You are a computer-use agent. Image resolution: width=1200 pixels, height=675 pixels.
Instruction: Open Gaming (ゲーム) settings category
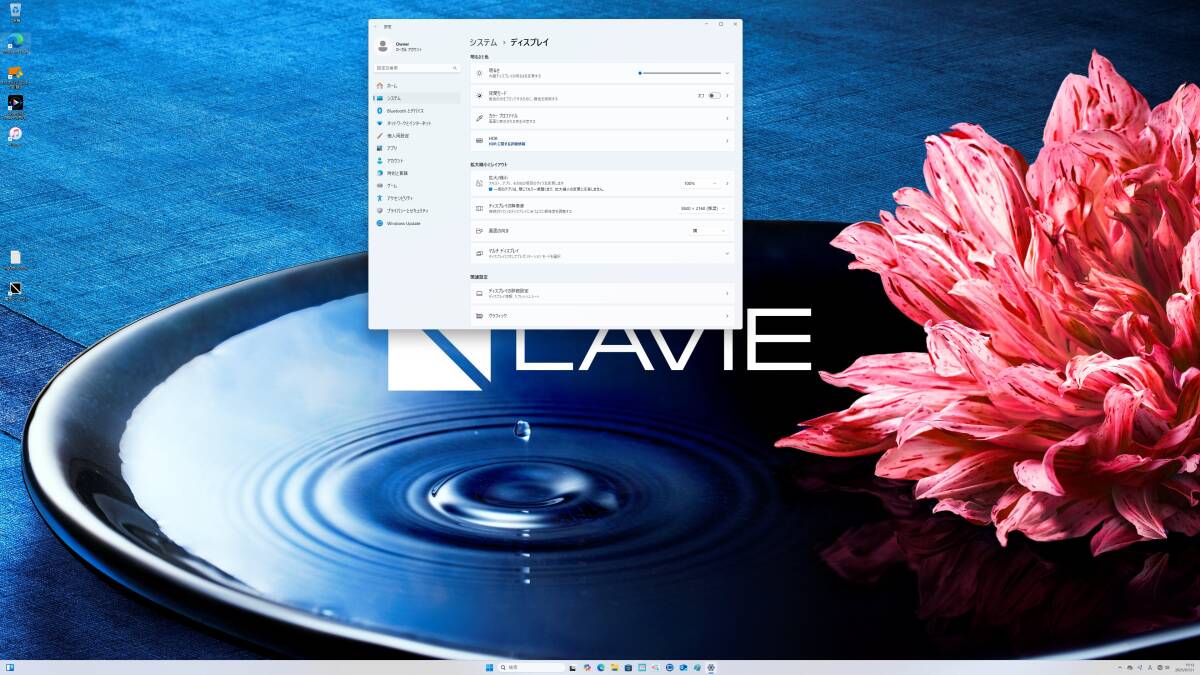(x=416, y=186)
